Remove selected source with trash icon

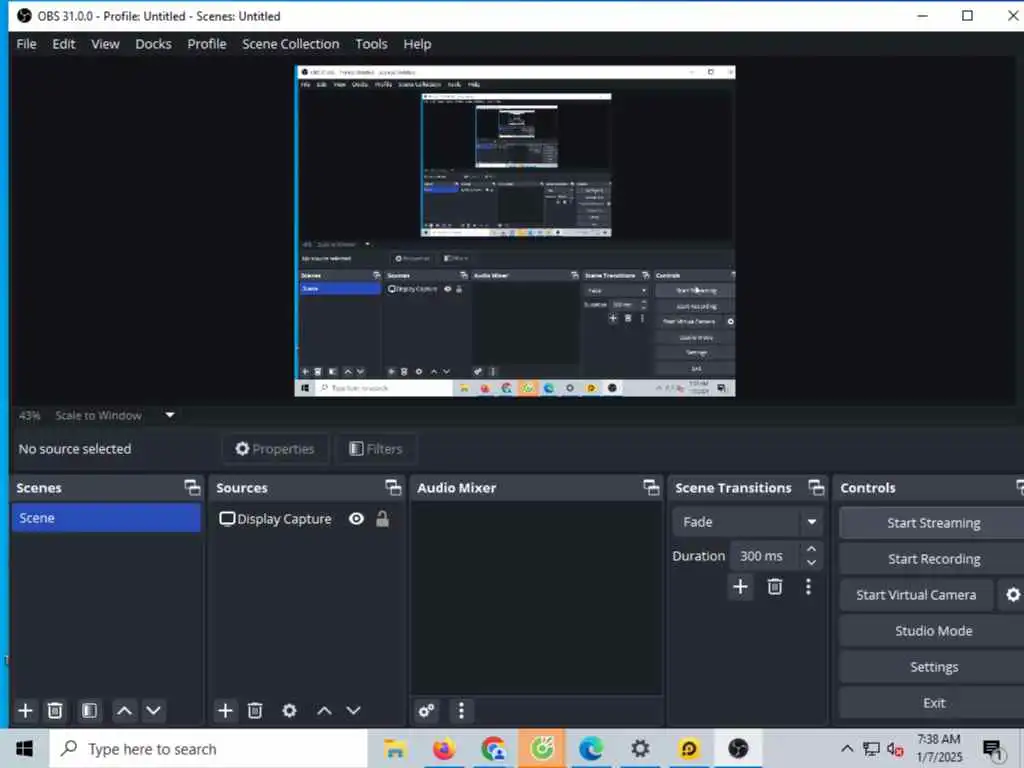pyautogui.click(x=255, y=711)
